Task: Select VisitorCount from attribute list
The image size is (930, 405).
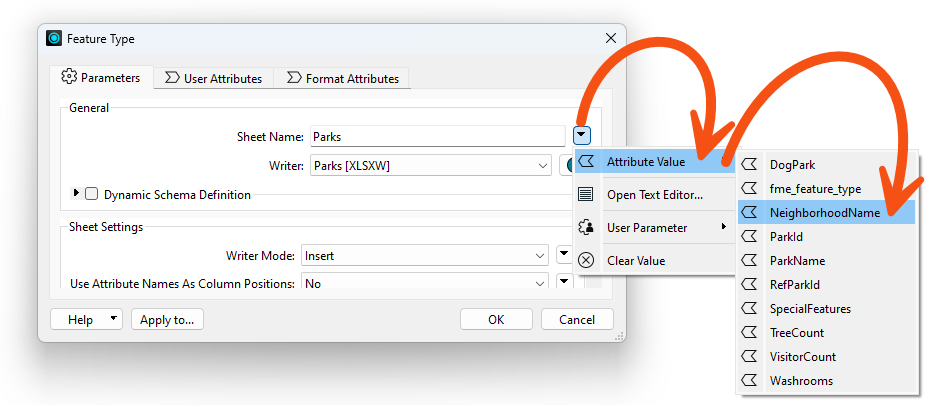Action: click(826, 356)
